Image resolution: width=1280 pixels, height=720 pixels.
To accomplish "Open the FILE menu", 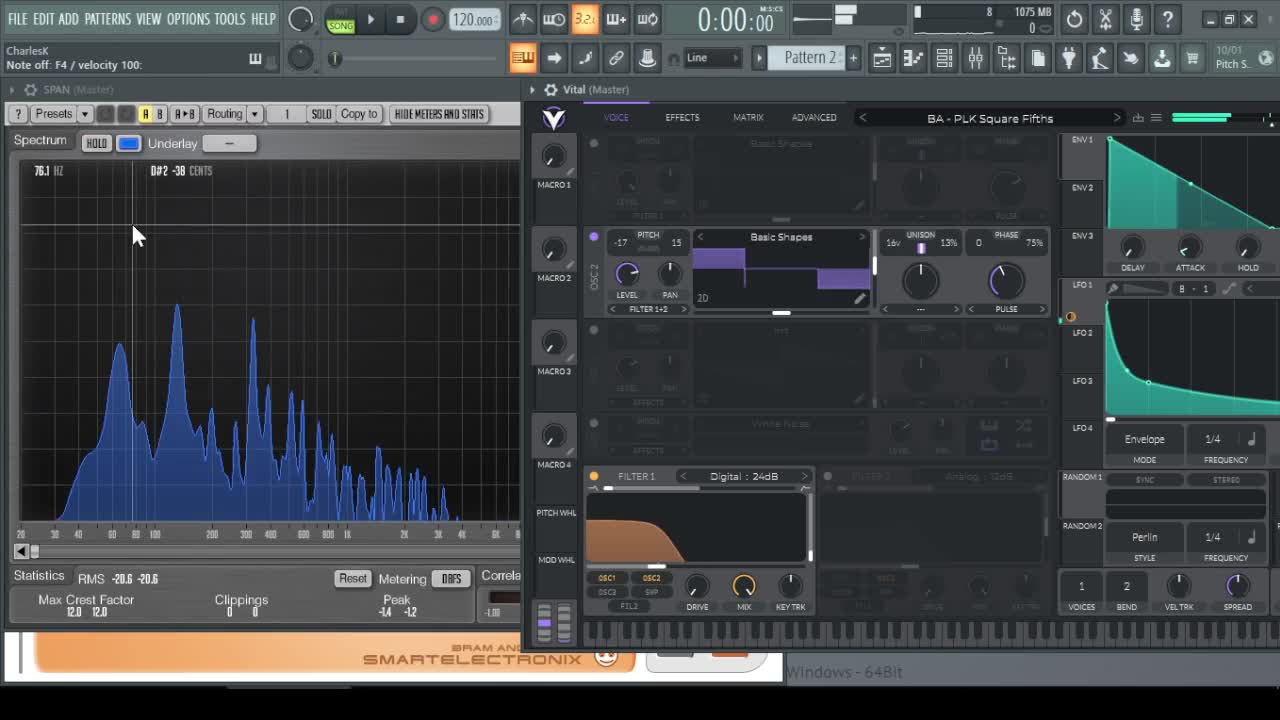I will click(18, 19).
